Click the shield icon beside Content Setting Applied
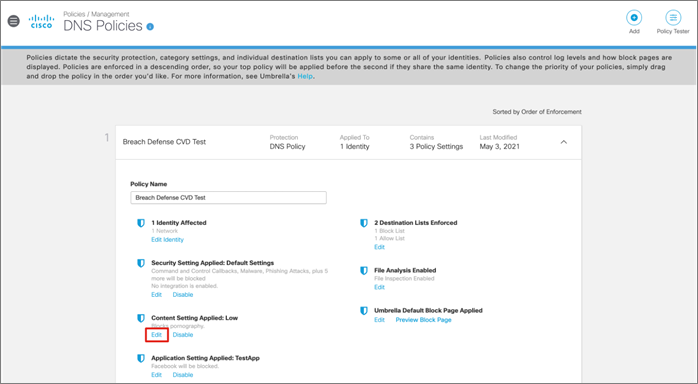 (141, 318)
